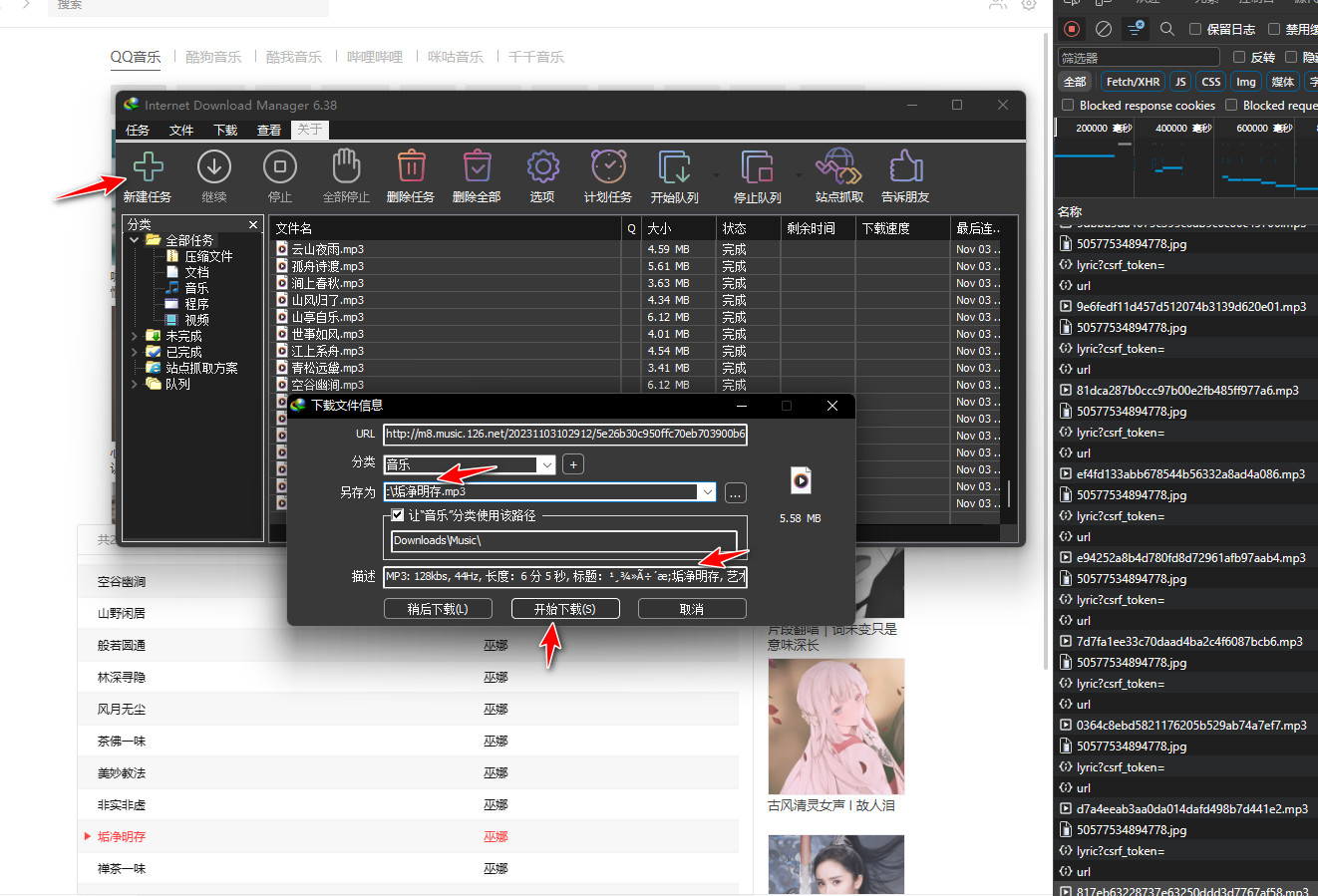Click the 全部停止 (stop all) hand icon
This screenshot has height=896, width=1318.
[346, 166]
